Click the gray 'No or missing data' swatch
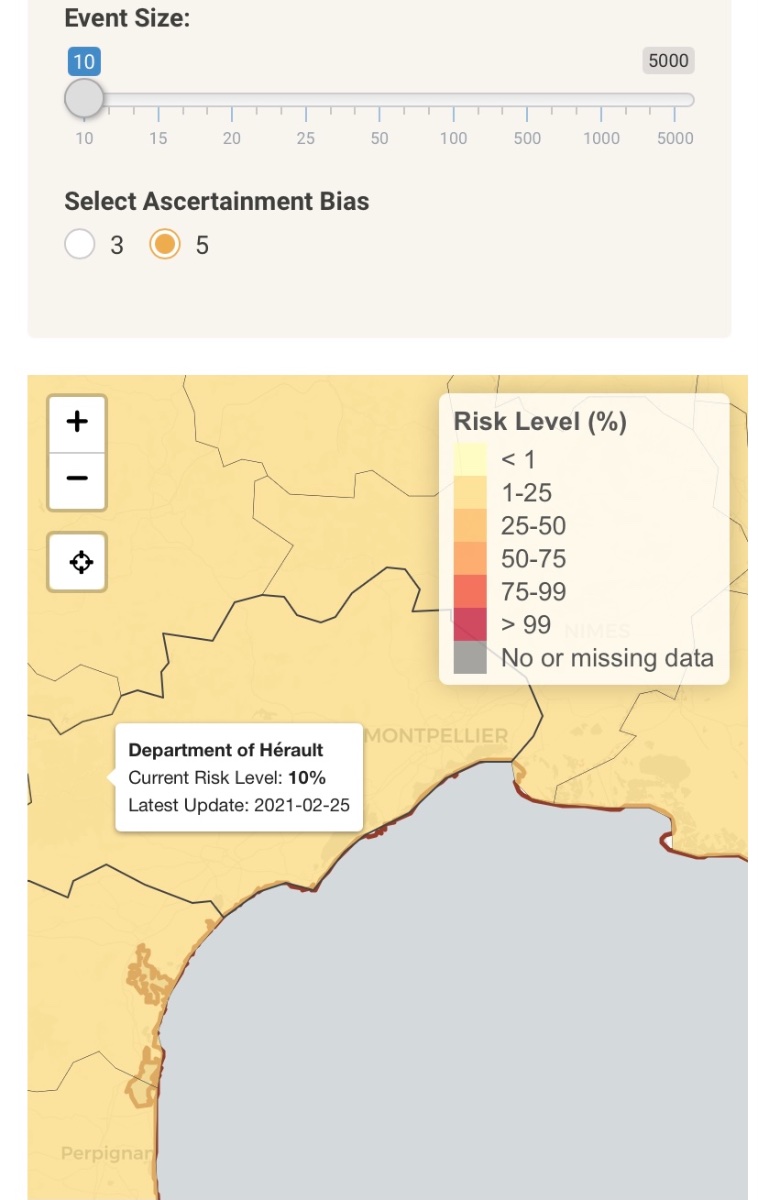Image resolution: width=758 pixels, height=1200 pixels. (470, 657)
